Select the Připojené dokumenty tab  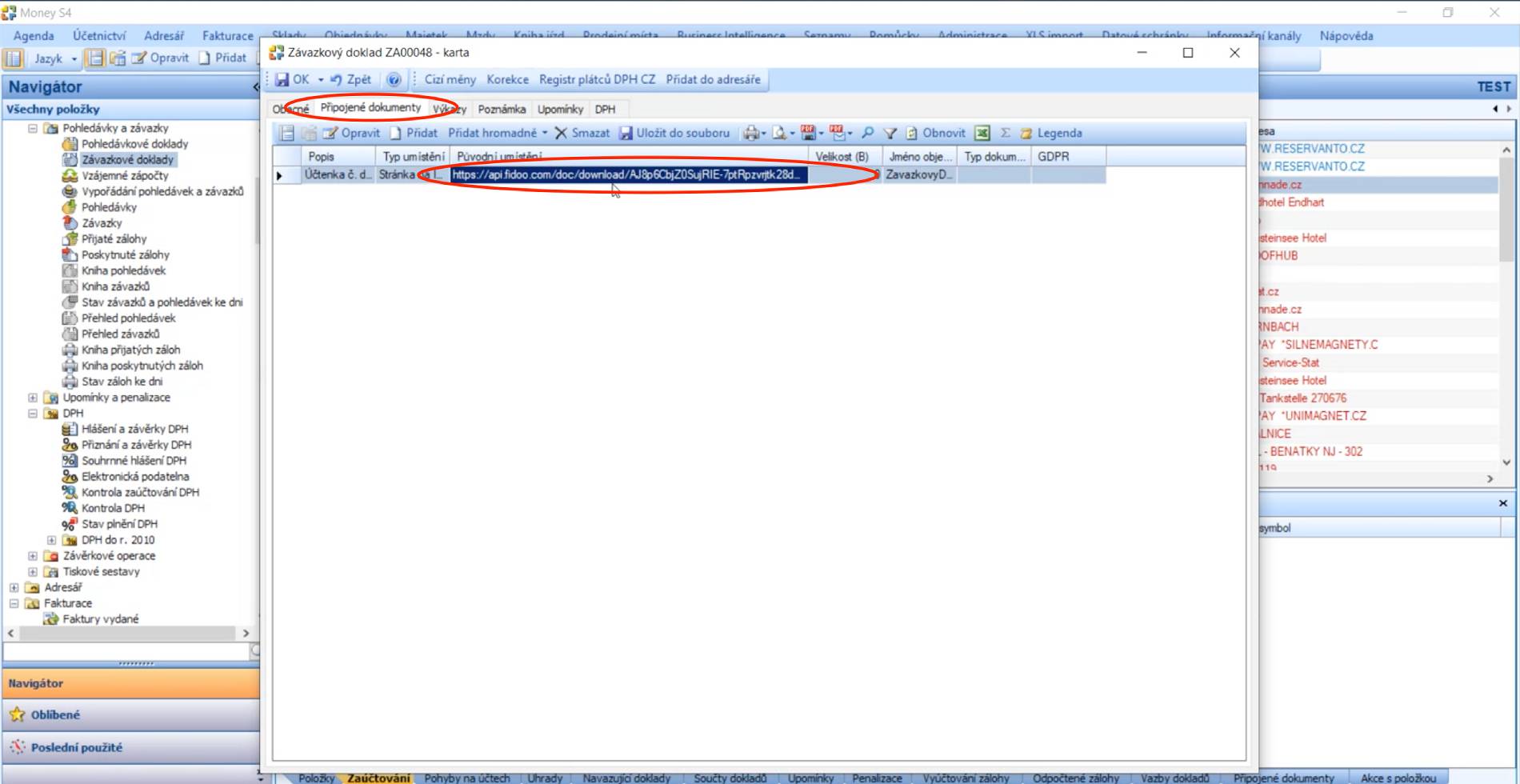tap(370, 107)
